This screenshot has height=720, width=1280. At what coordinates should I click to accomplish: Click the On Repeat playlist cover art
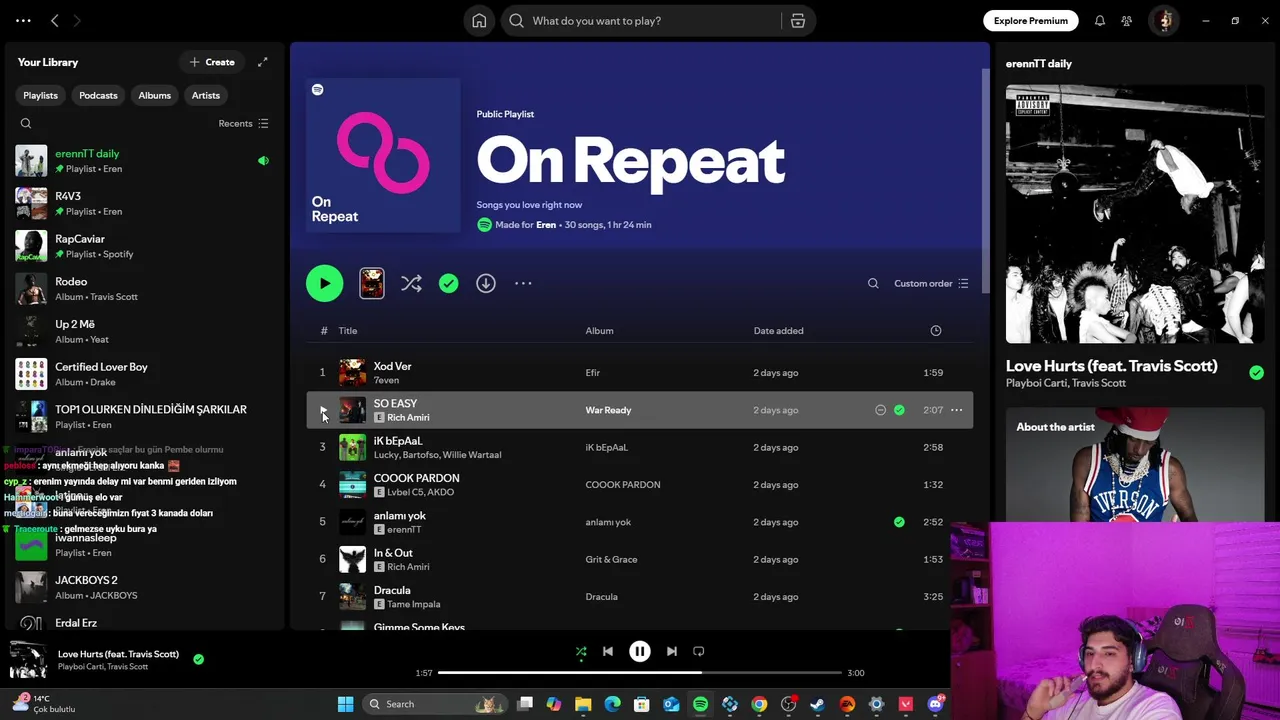[x=383, y=155]
